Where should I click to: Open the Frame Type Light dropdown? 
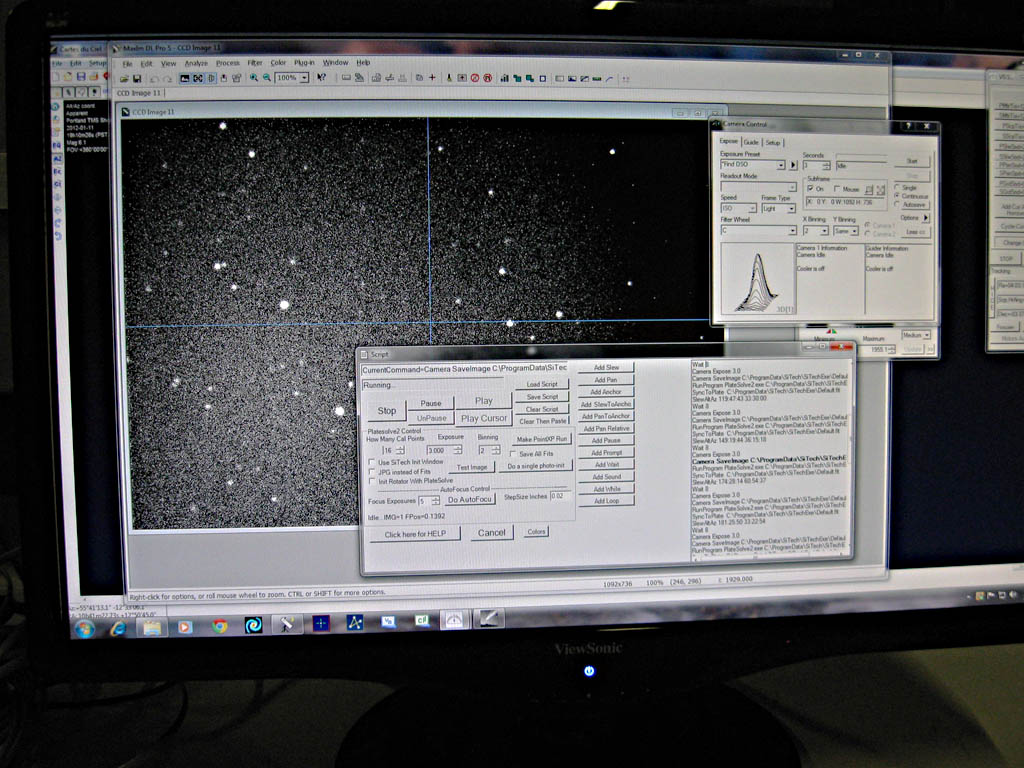[x=791, y=209]
